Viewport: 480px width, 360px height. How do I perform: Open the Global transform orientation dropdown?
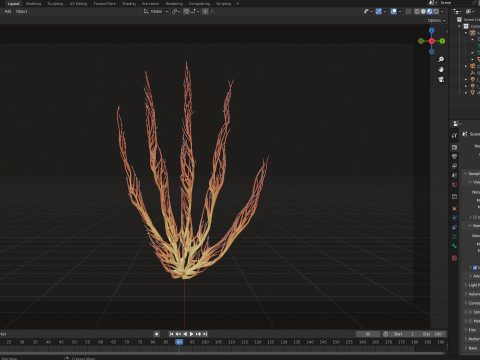pos(156,11)
